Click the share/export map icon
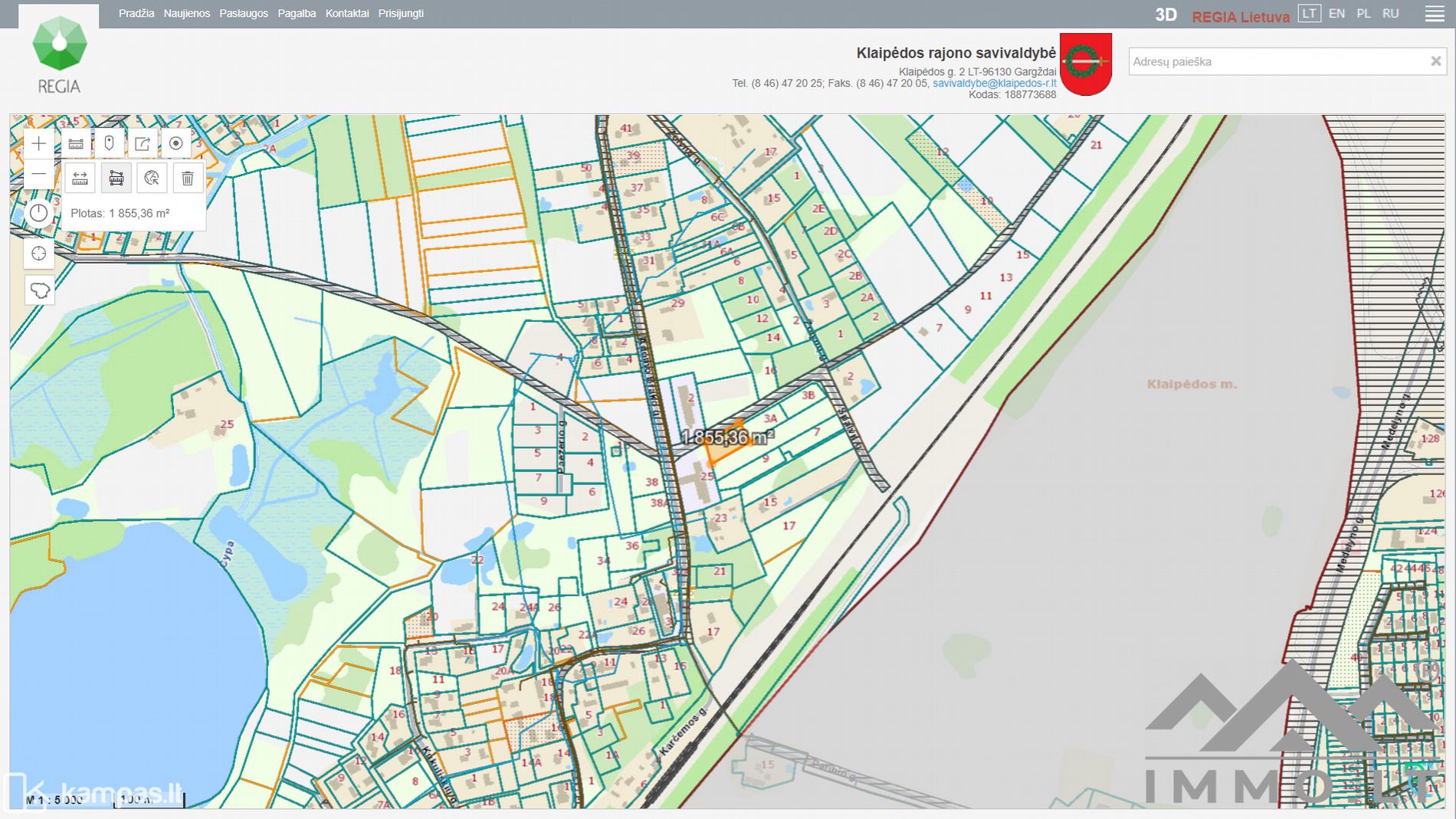The width and height of the screenshot is (1456, 819). tap(143, 143)
